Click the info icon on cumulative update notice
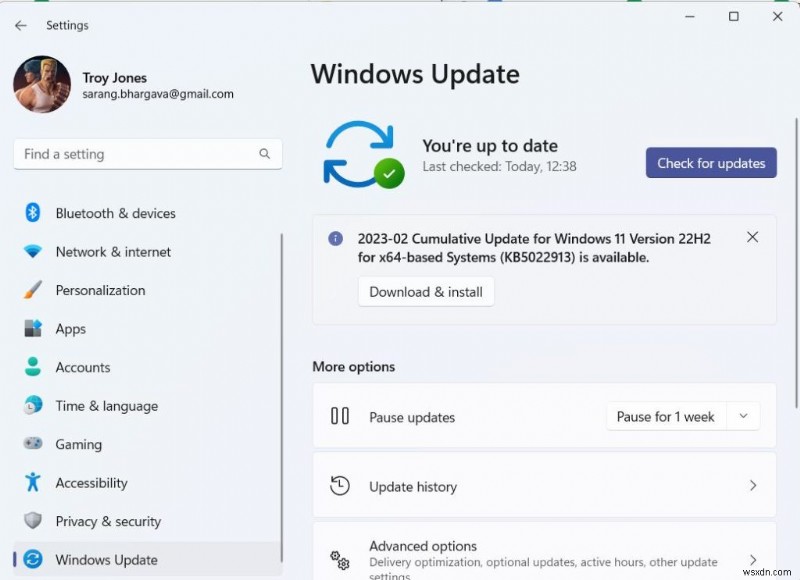This screenshot has width=800, height=580. click(x=335, y=238)
